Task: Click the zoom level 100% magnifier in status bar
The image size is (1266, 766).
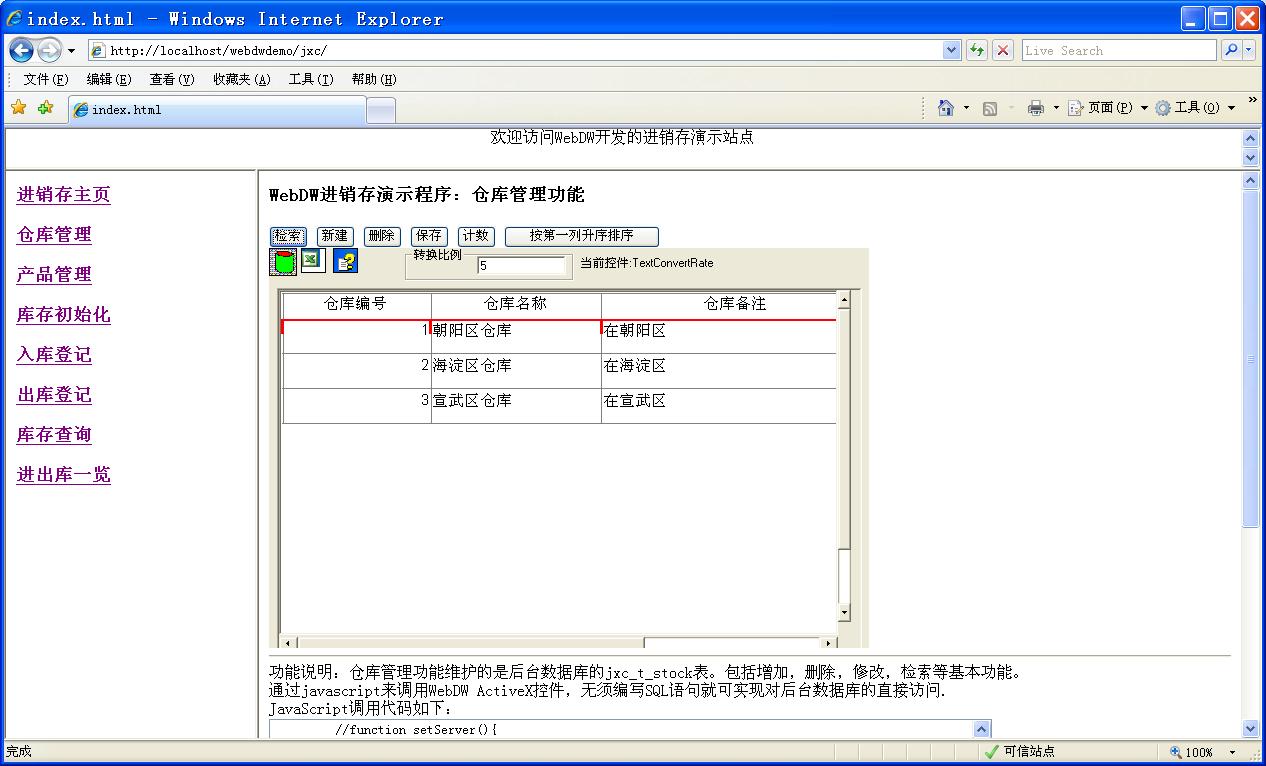Action: pyautogui.click(x=1176, y=752)
